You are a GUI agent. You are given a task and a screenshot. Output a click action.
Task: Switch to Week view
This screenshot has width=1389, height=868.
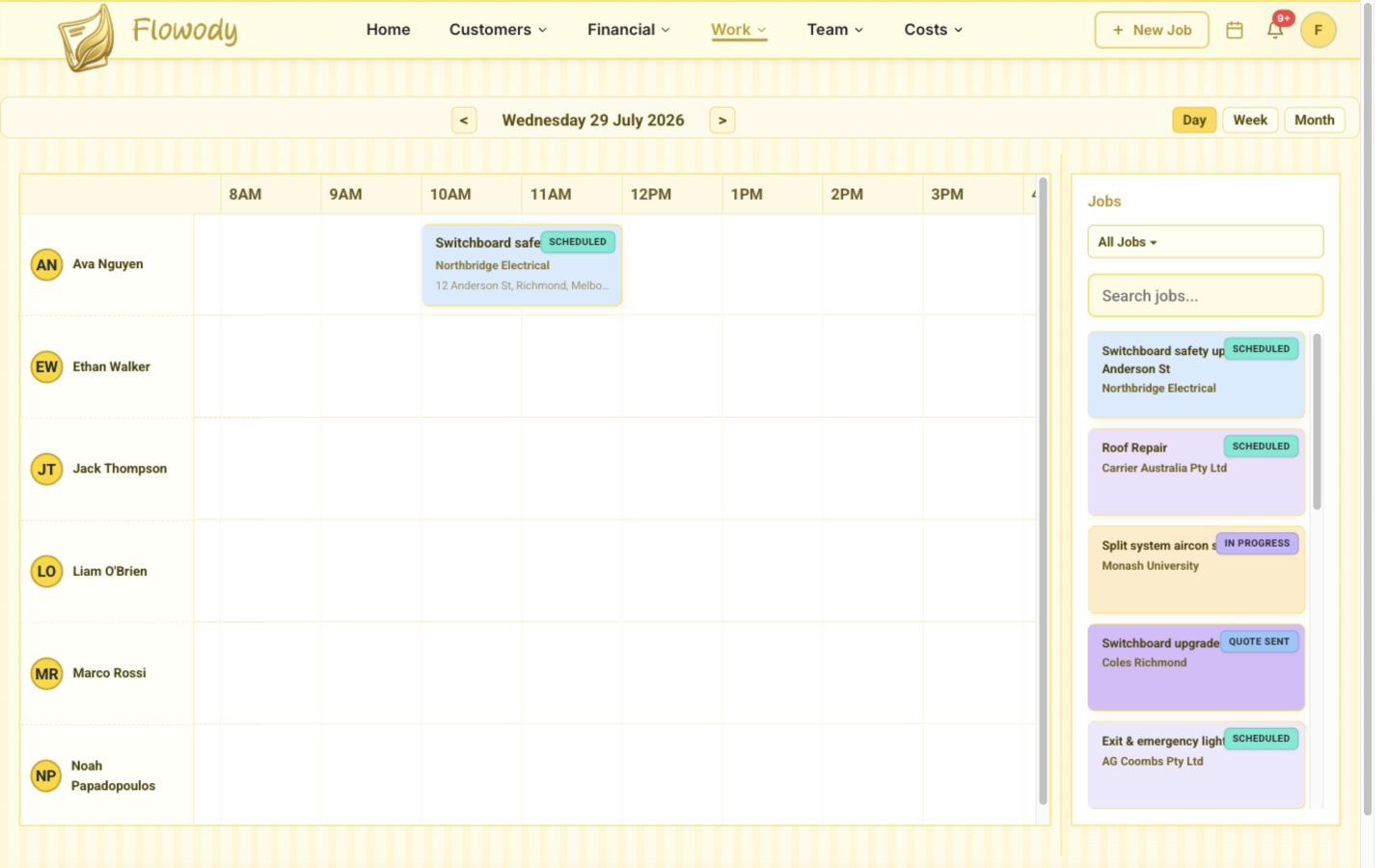coord(1250,120)
